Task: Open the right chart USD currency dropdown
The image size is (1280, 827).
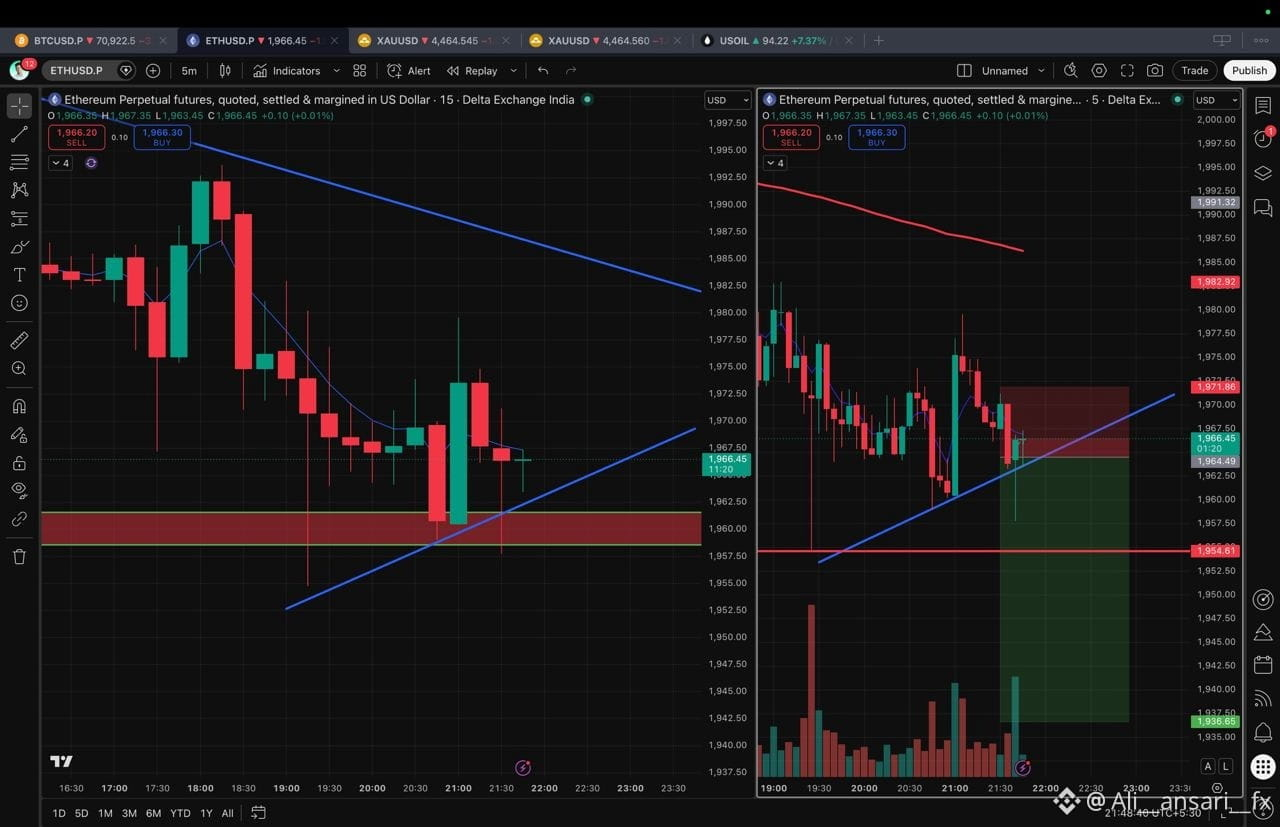Action: [1216, 100]
